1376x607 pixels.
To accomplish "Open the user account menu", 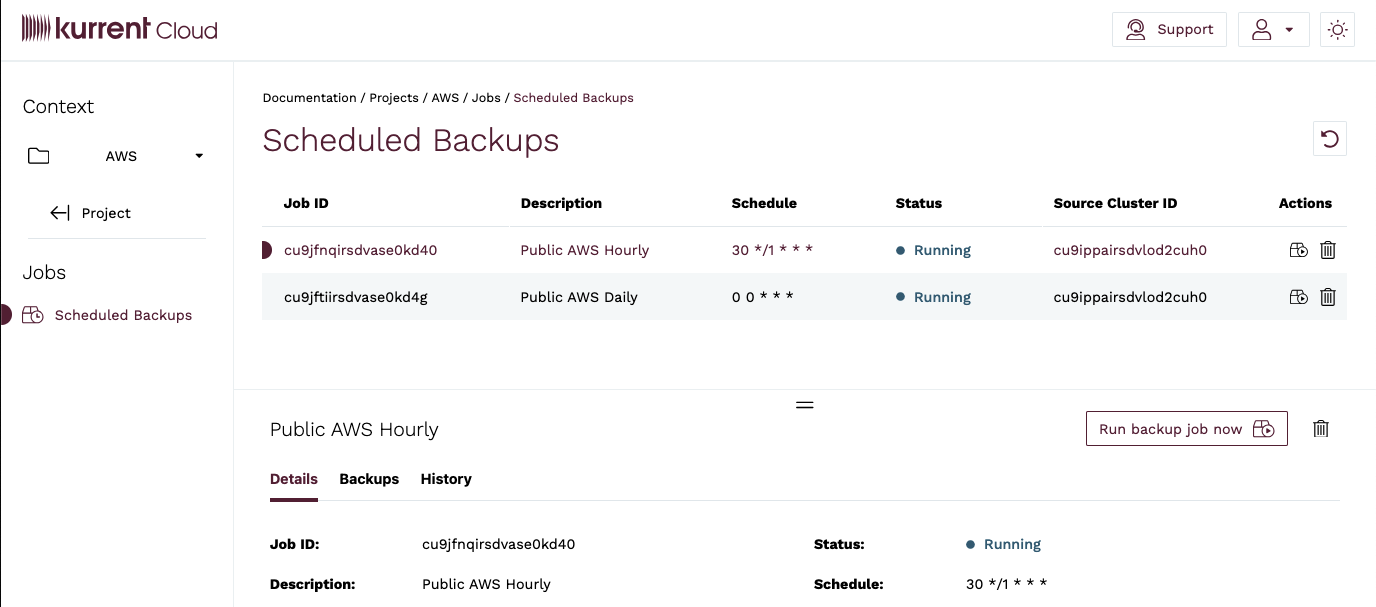I will coord(1273,29).
